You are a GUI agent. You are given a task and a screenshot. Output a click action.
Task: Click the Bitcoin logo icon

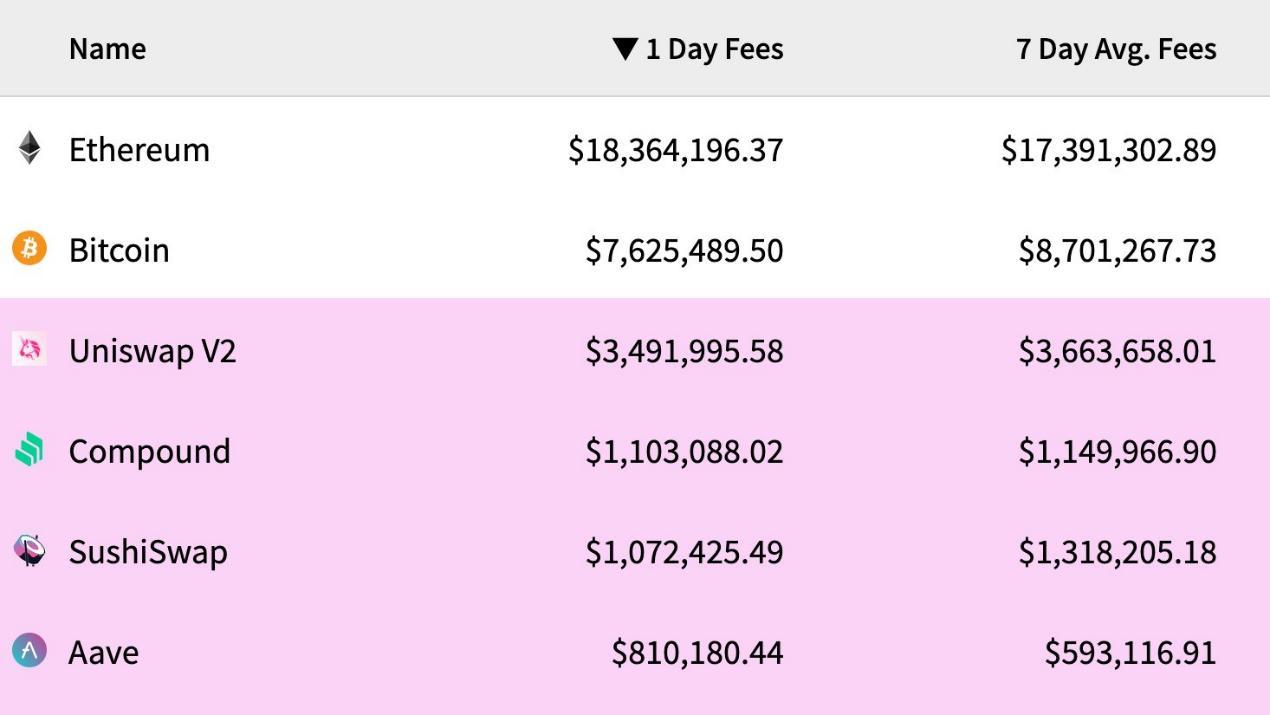pos(29,249)
